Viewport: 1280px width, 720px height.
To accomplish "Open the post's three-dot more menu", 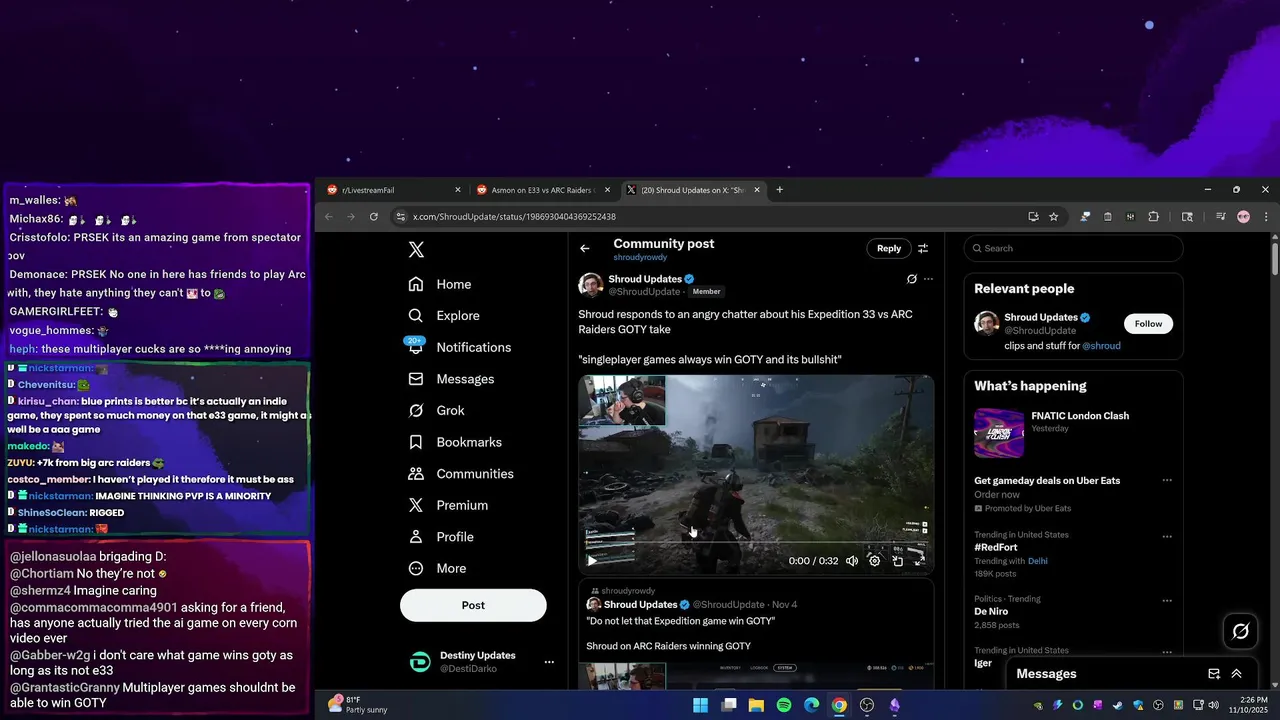I will click(x=928, y=279).
